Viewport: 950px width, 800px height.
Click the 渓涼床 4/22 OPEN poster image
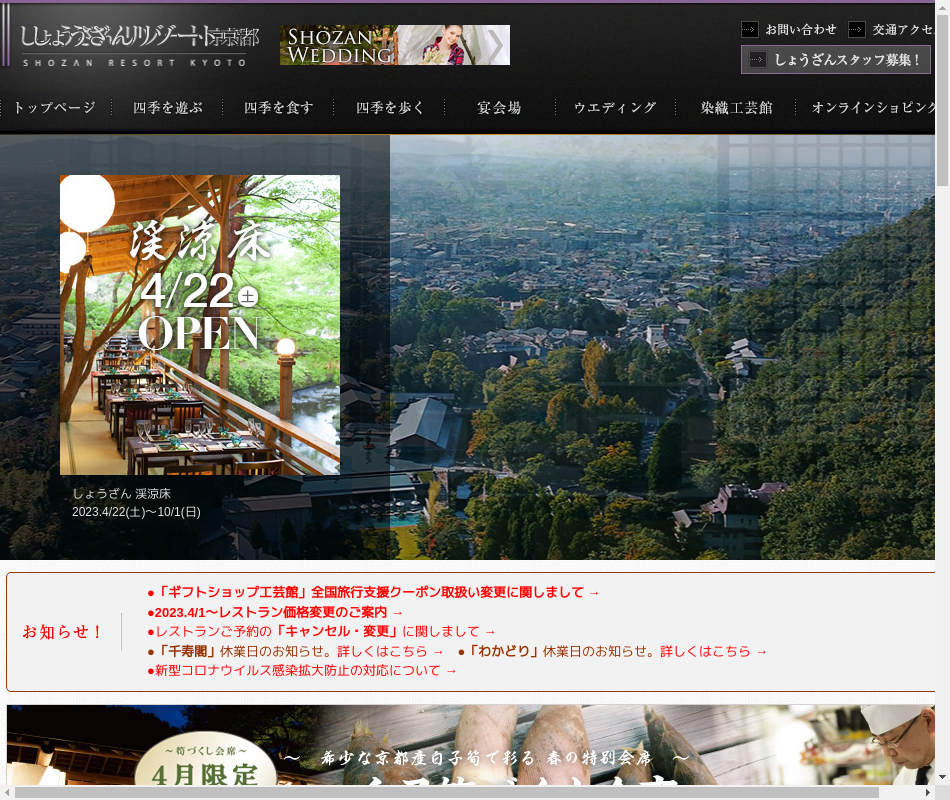[200, 325]
